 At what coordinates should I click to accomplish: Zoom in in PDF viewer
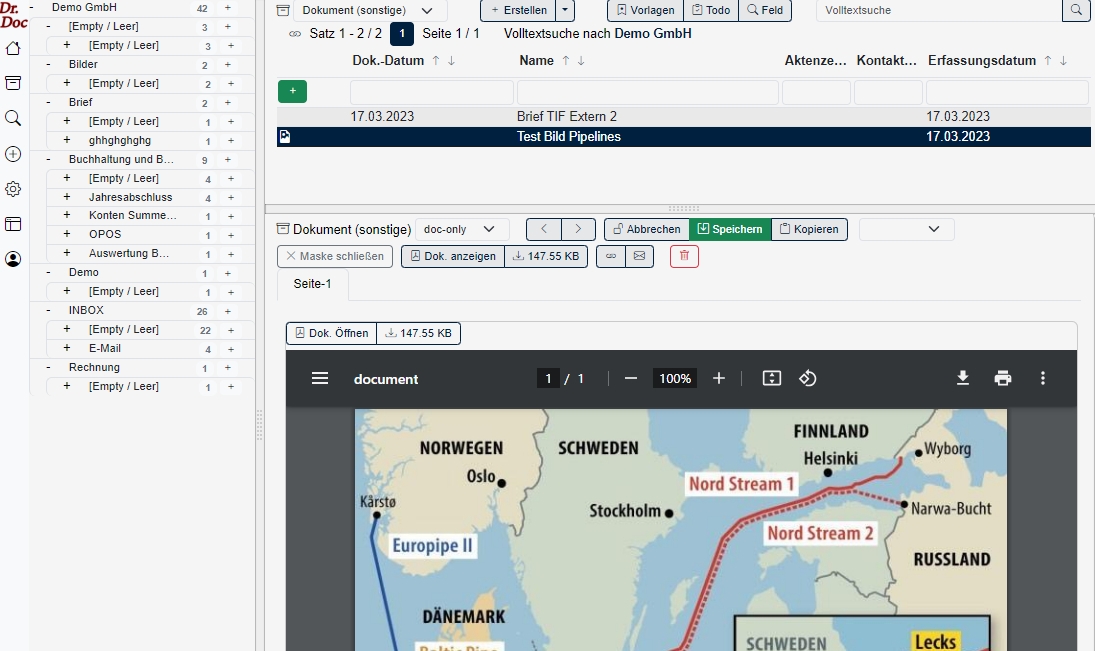719,379
